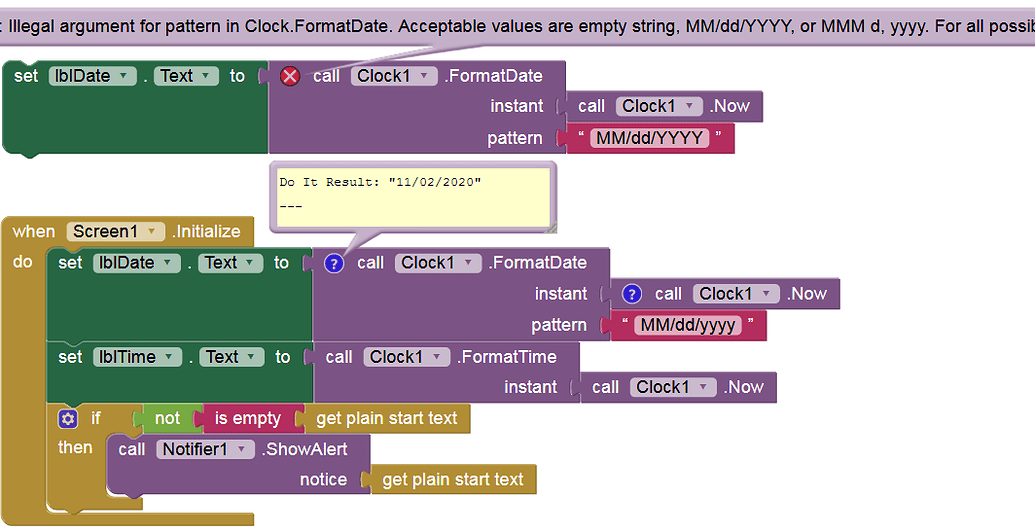Click the red error icon on FormatDate block
The width and height of the screenshot is (1035, 532).
coord(290,76)
